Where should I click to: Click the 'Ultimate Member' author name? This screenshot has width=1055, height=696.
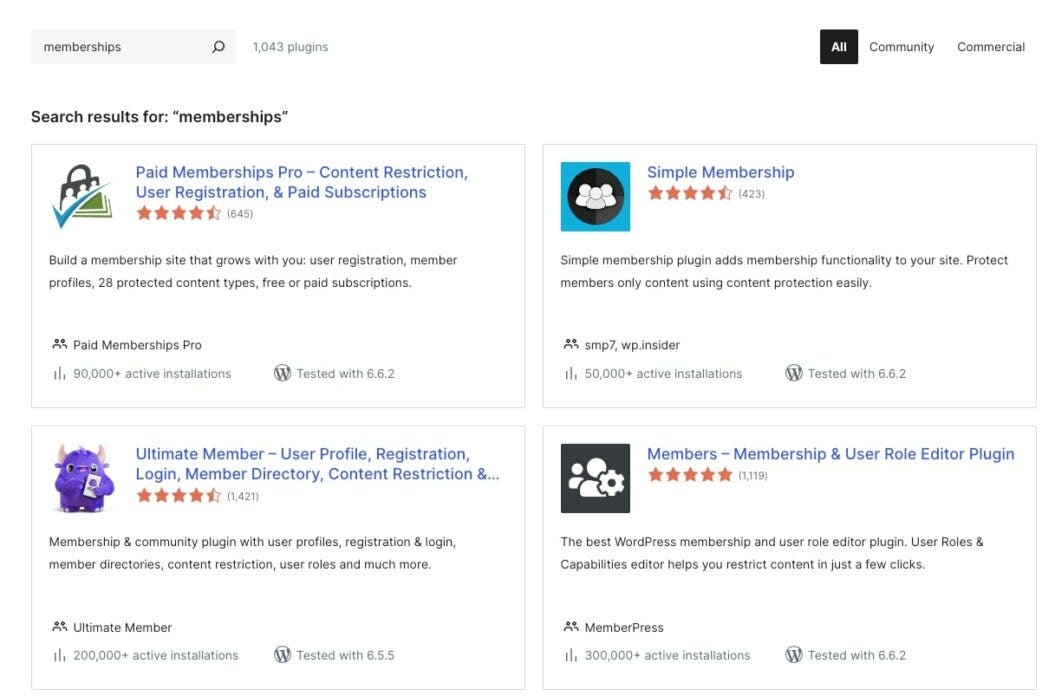coord(122,627)
